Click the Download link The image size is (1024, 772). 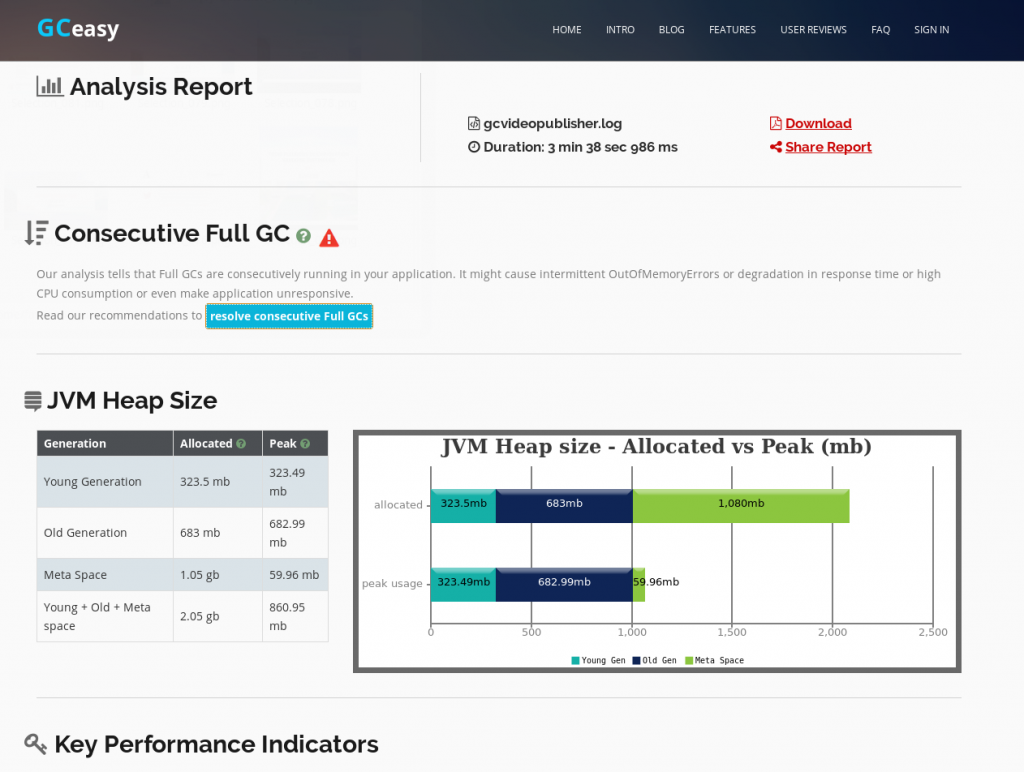pos(820,122)
